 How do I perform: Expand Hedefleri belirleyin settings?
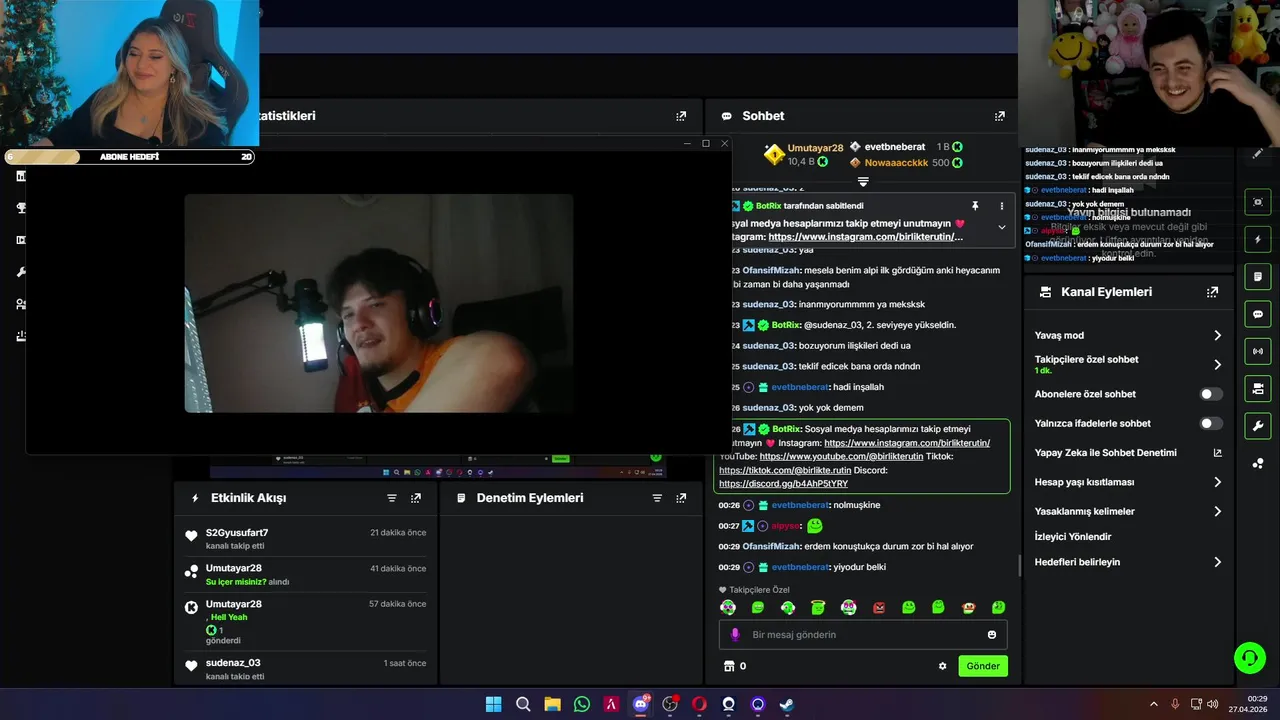1217,562
